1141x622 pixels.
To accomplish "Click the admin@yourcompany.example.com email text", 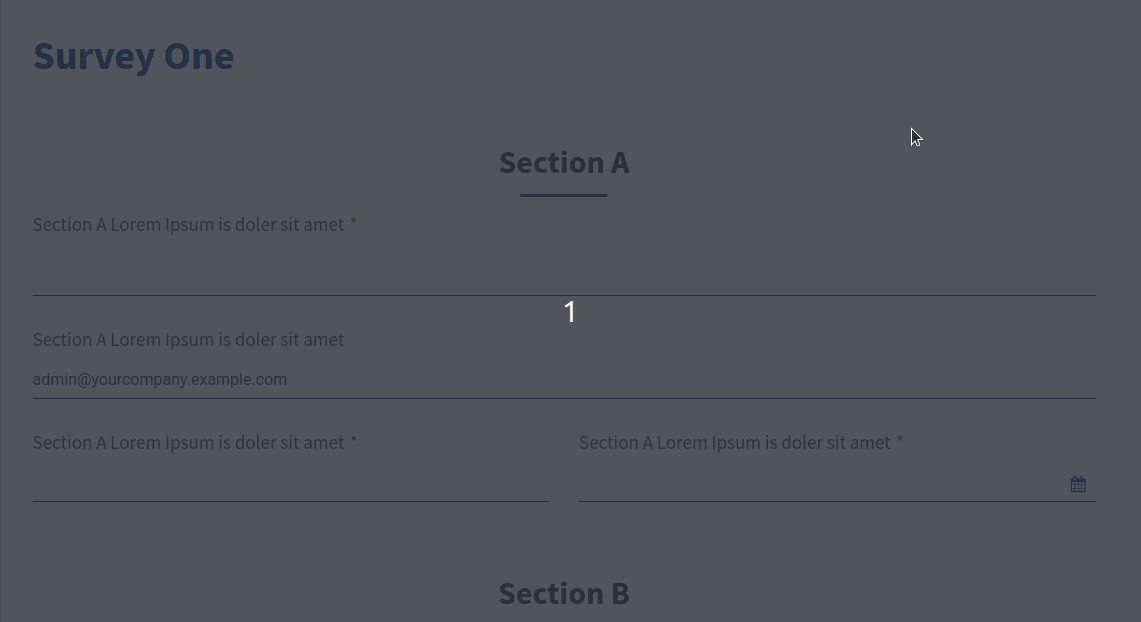I will pyautogui.click(x=160, y=380).
